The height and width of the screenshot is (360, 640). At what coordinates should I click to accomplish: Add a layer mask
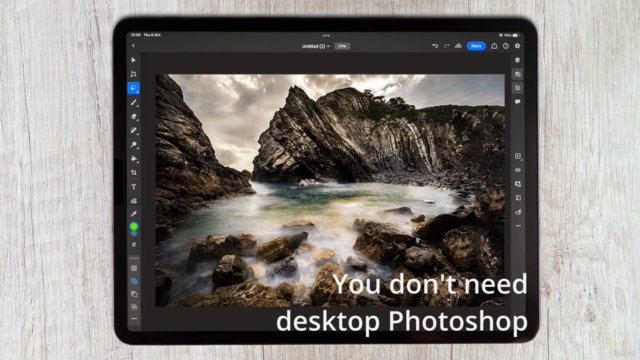coord(518,184)
